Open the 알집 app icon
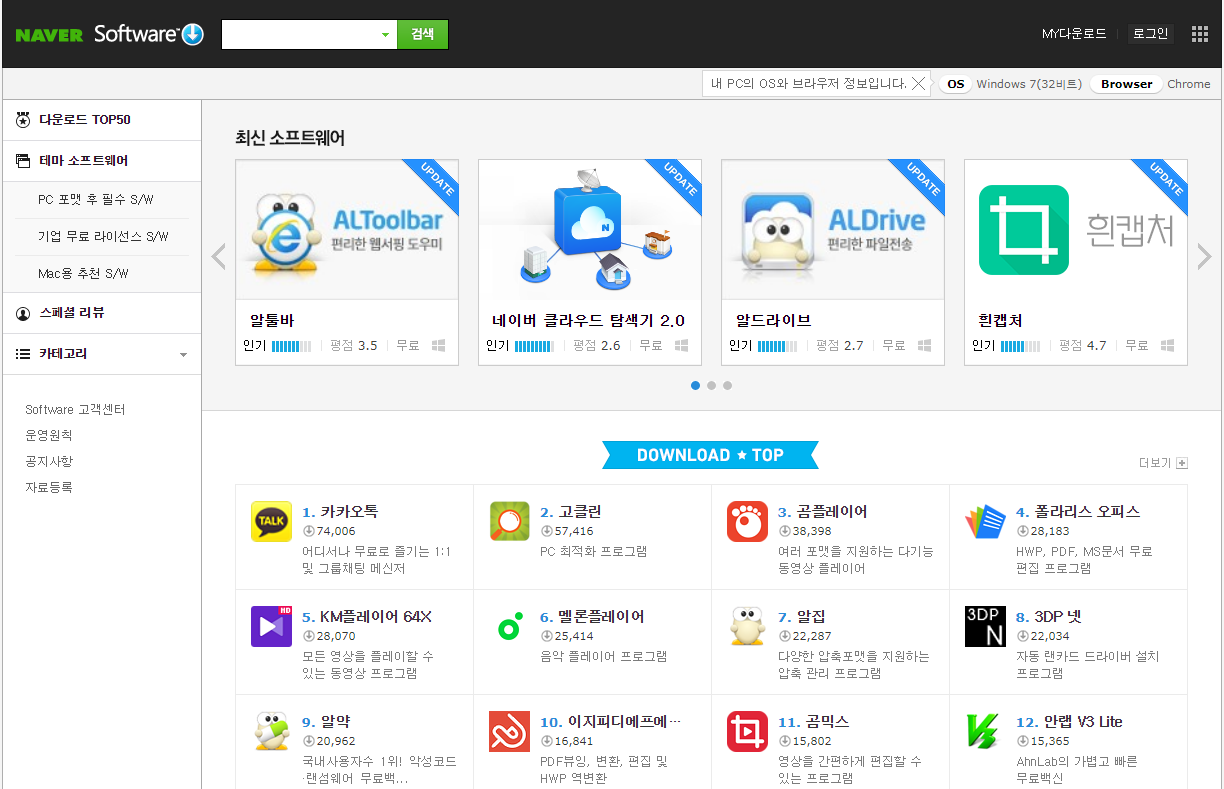 (x=747, y=626)
